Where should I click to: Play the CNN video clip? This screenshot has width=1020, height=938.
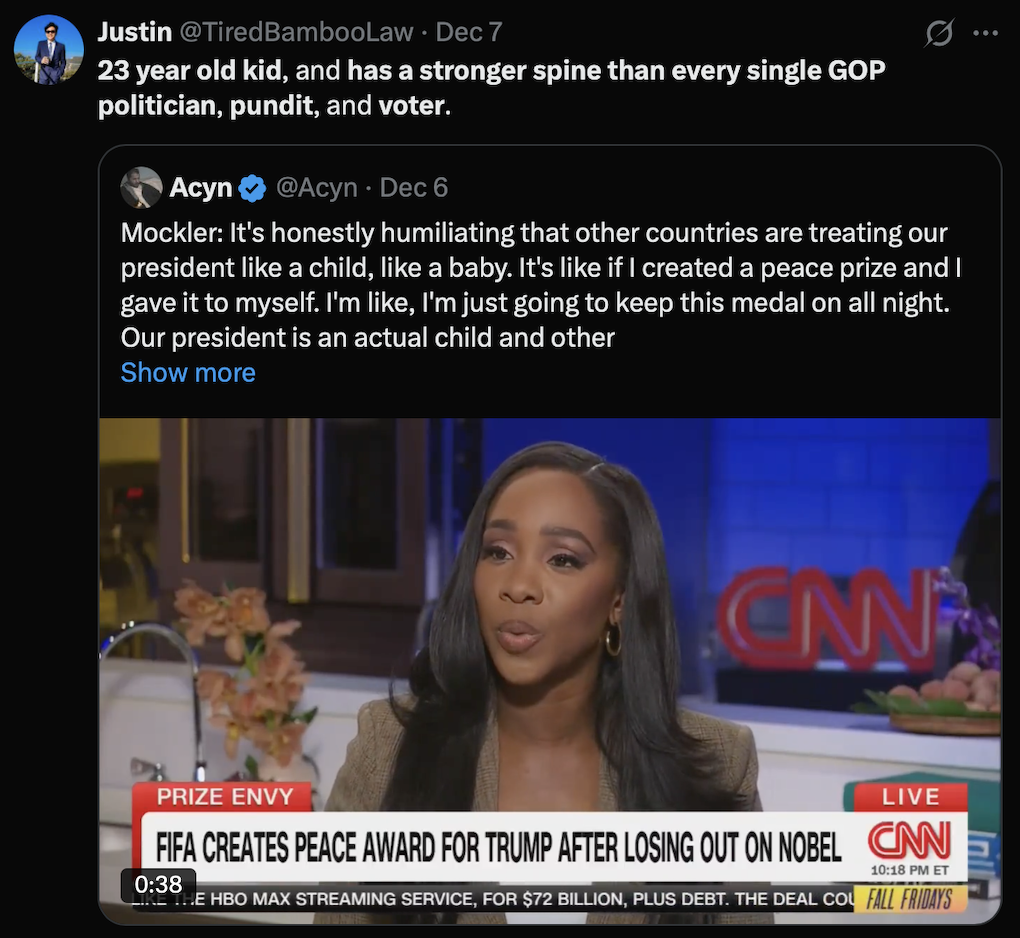click(x=550, y=670)
